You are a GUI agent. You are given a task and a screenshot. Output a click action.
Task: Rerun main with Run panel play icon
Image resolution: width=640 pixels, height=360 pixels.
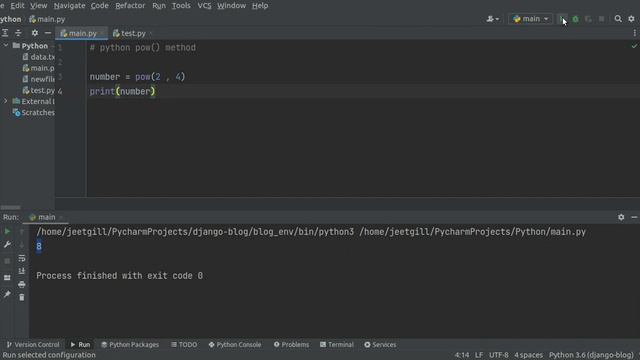[7, 232]
